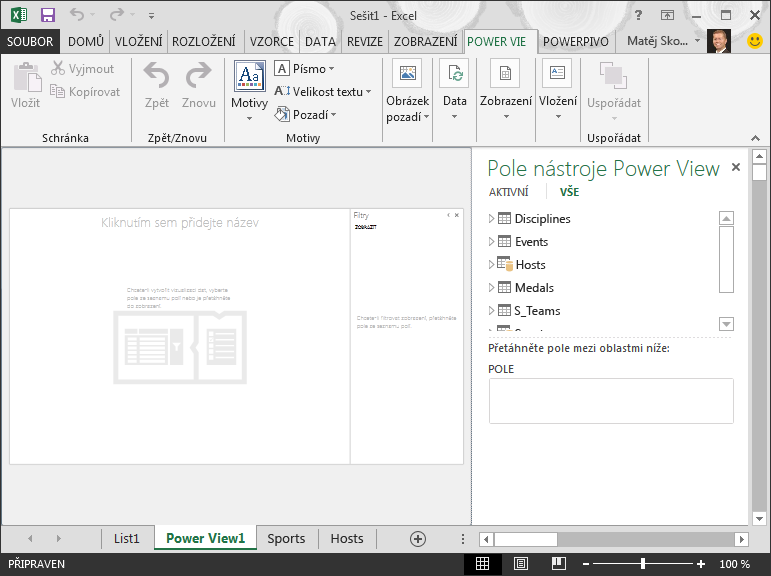Expand the Hosts table
The height and width of the screenshot is (576, 771).
click(x=491, y=265)
